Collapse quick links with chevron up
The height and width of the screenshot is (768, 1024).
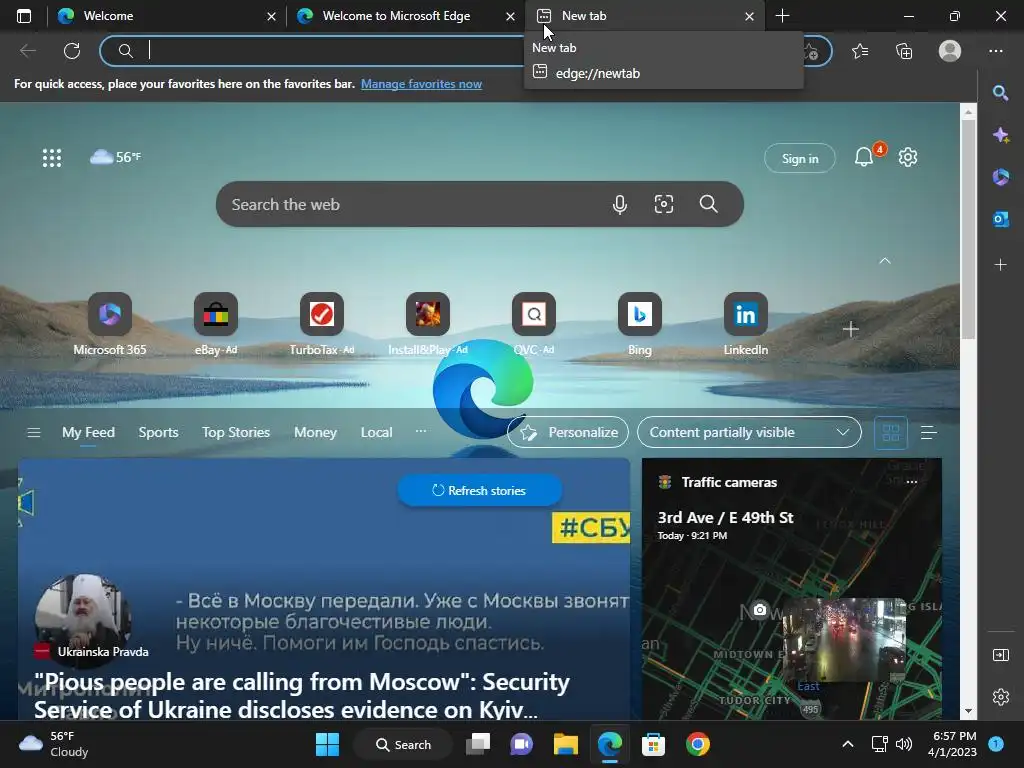tap(885, 261)
